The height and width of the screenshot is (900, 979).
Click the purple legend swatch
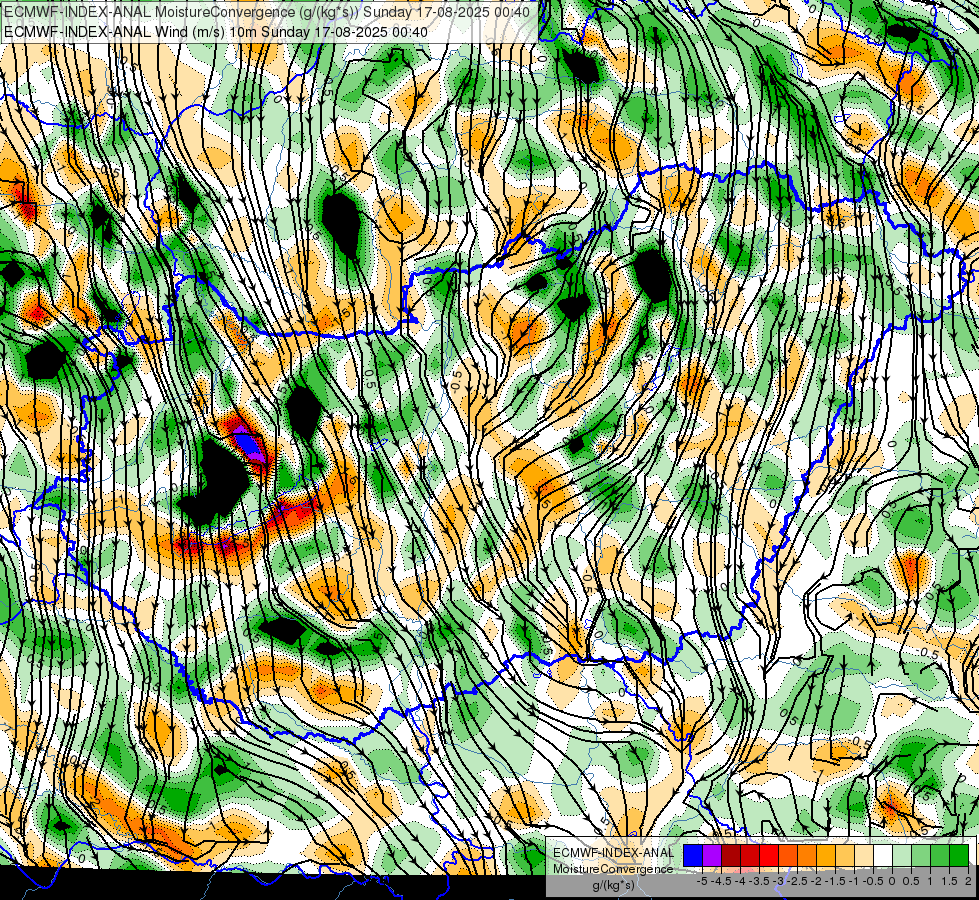[712, 855]
